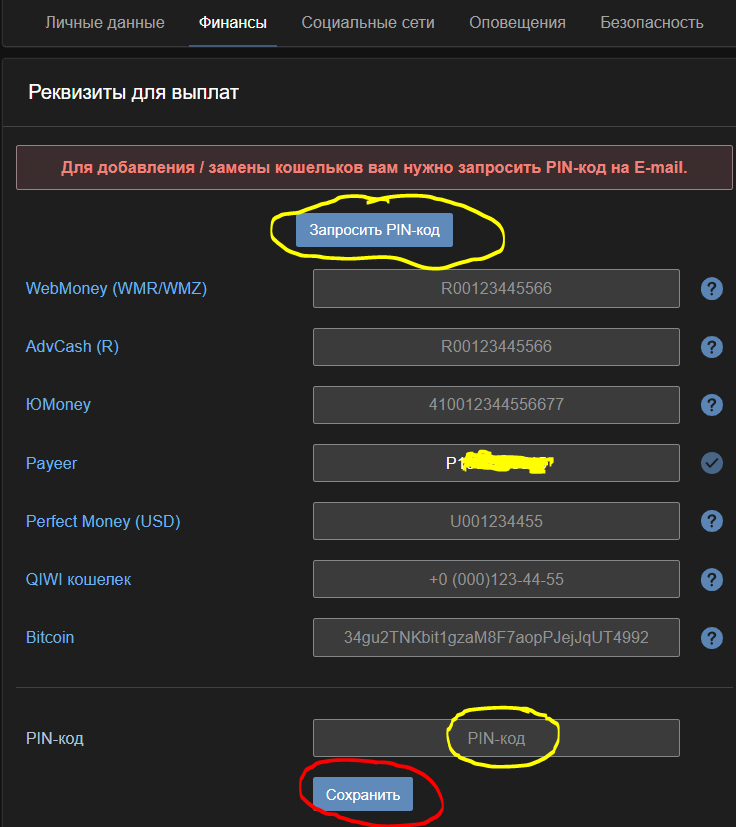
Task: Focus the Bitcoin address input field
Action: [496, 637]
